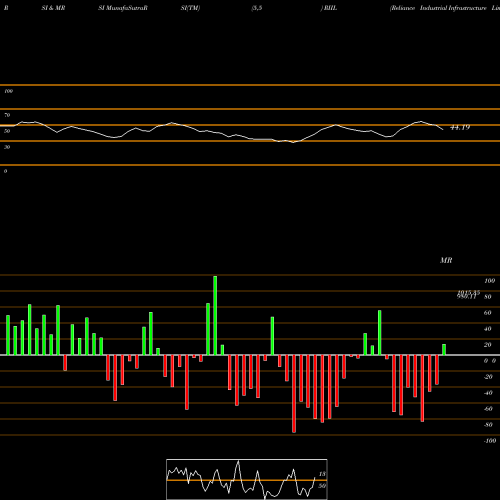The width and height of the screenshot is (500, 500).
Task: Click the '20' label on the MR axis
Action: click(x=488, y=345)
